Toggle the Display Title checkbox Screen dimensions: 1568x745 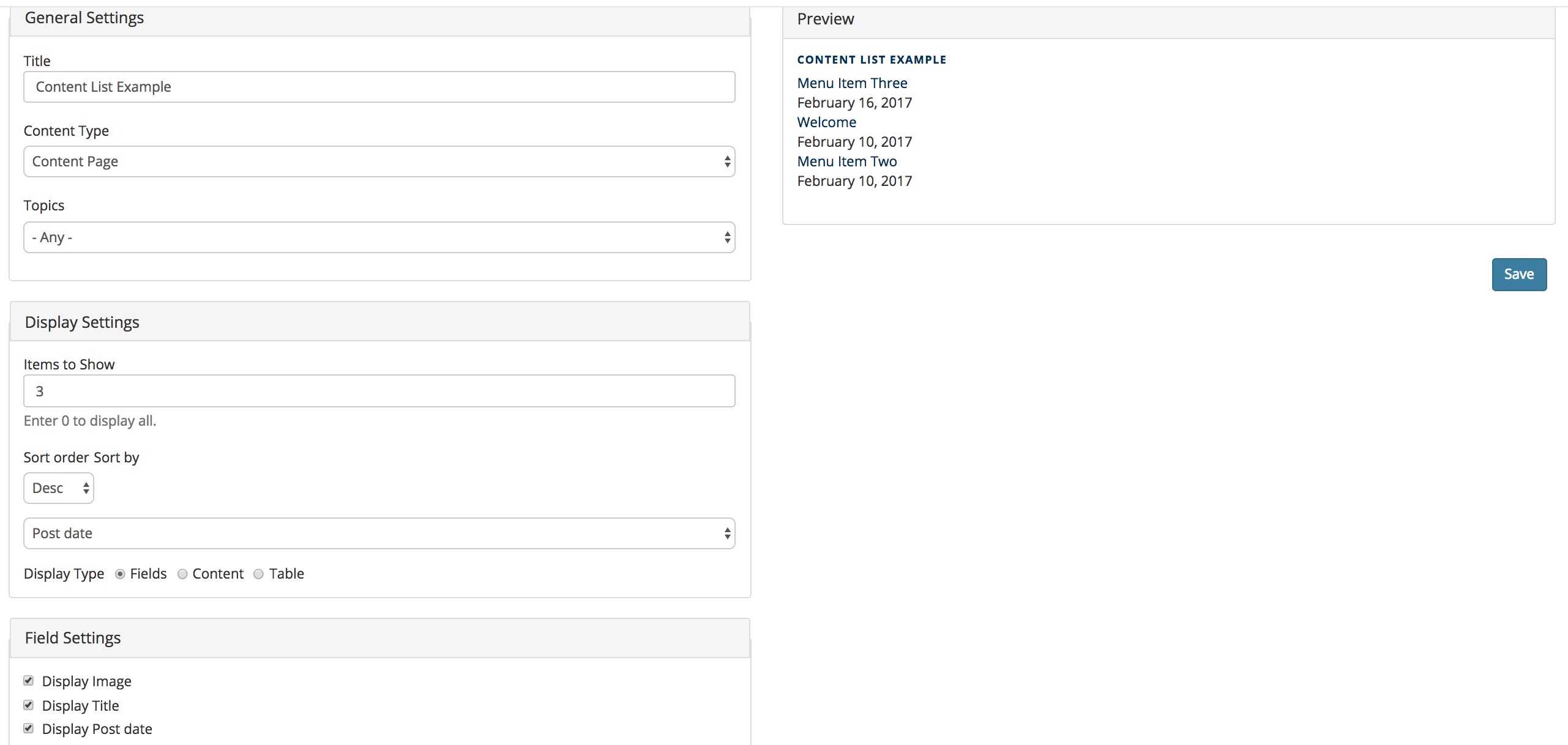28,705
